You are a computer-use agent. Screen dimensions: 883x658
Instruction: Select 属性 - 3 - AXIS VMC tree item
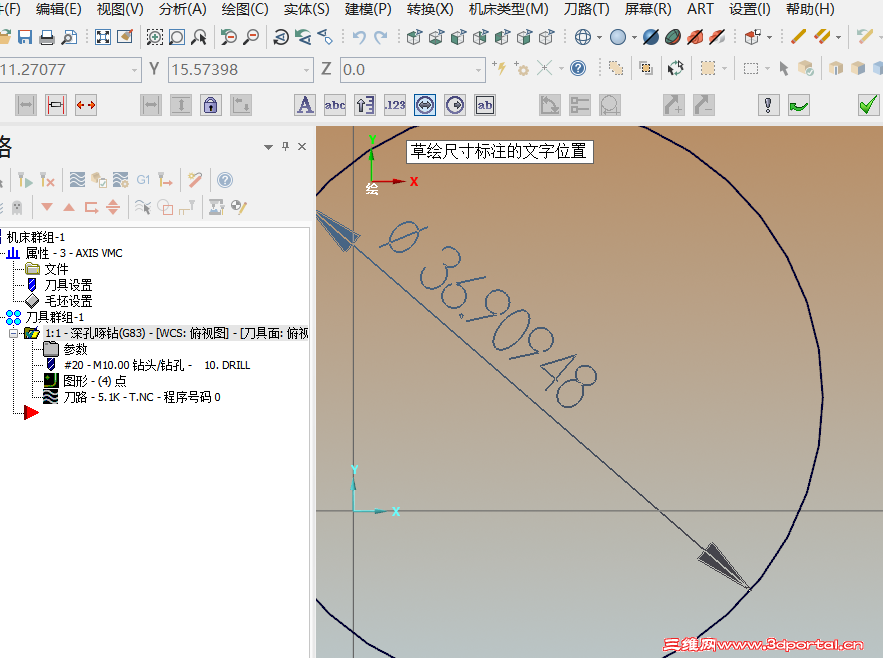coord(74,254)
